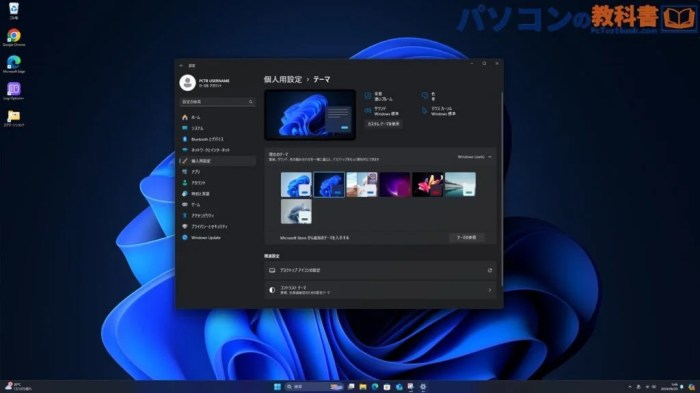Collapse the current theme section chevron
Image resolution: width=700 pixels, height=393 pixels.
[490, 157]
